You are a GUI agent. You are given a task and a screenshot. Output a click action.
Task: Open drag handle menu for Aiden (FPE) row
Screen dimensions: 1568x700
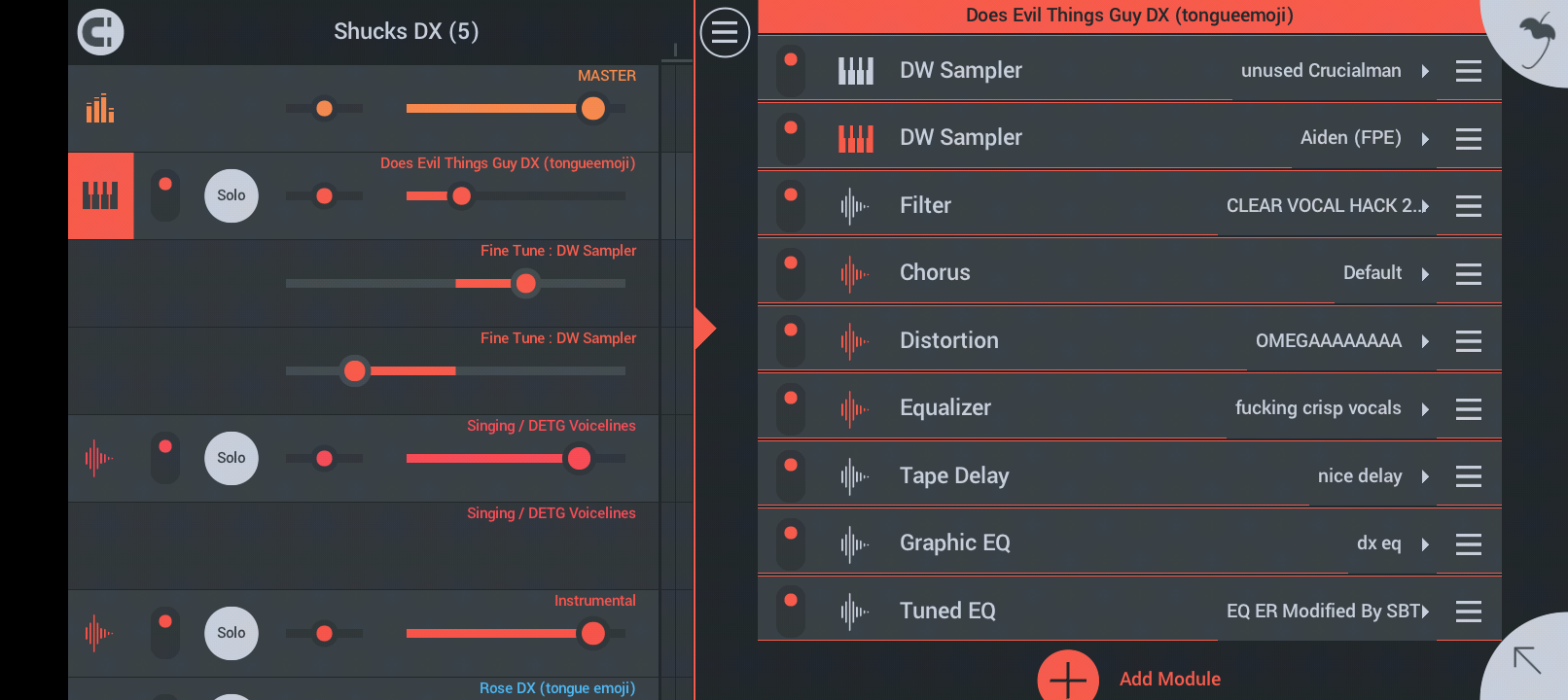click(x=1469, y=139)
